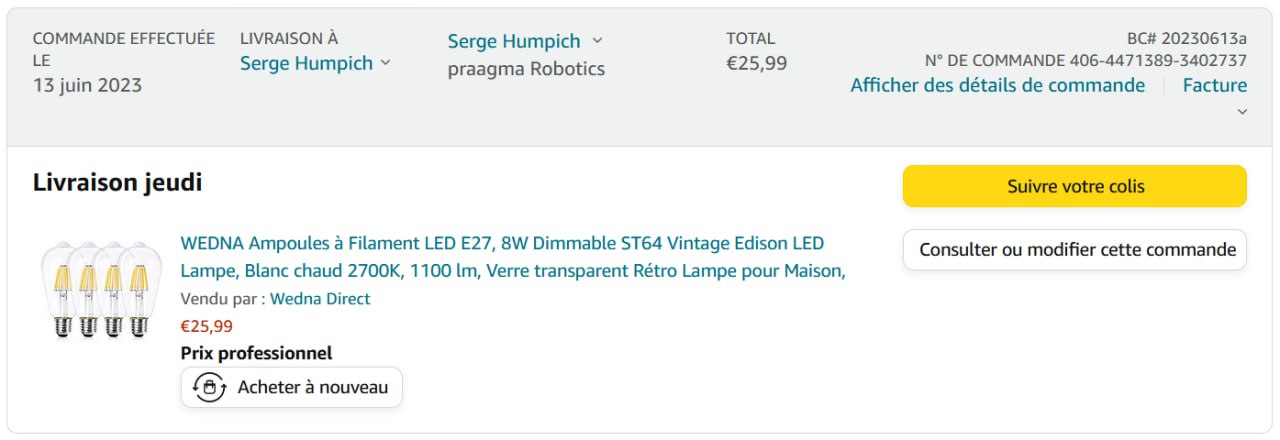The height and width of the screenshot is (440, 1280).
Task: Open the Facture link
Action: (1214, 85)
